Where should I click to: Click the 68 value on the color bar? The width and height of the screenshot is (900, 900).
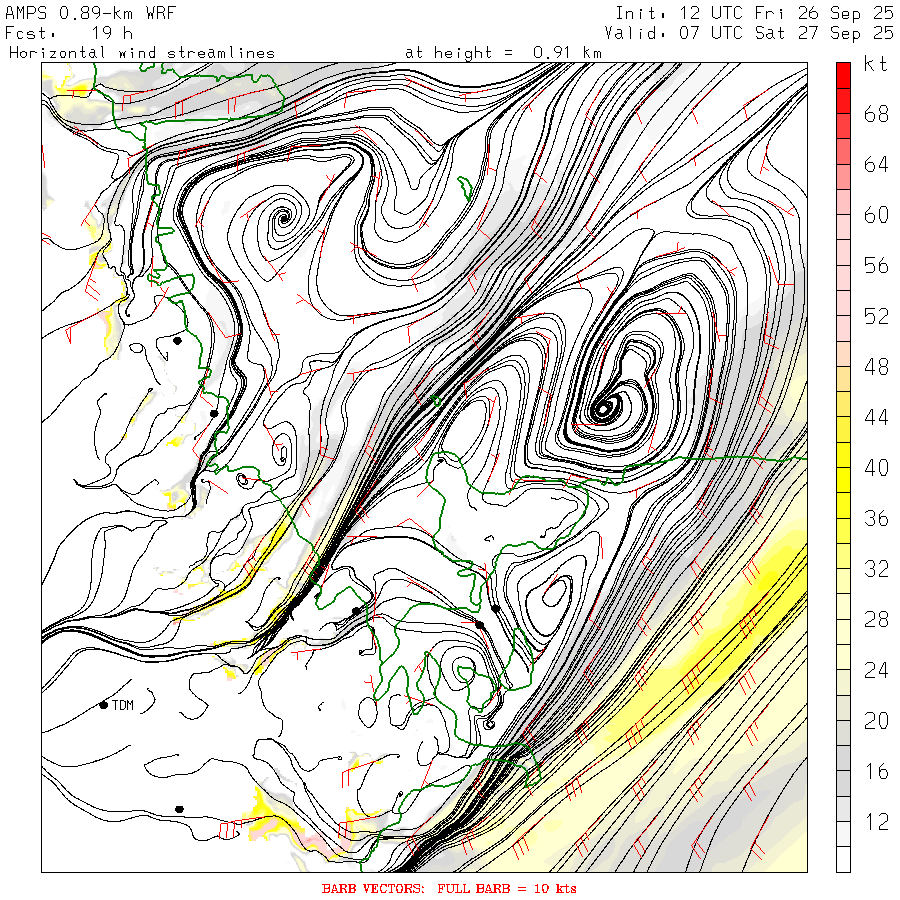(x=876, y=114)
